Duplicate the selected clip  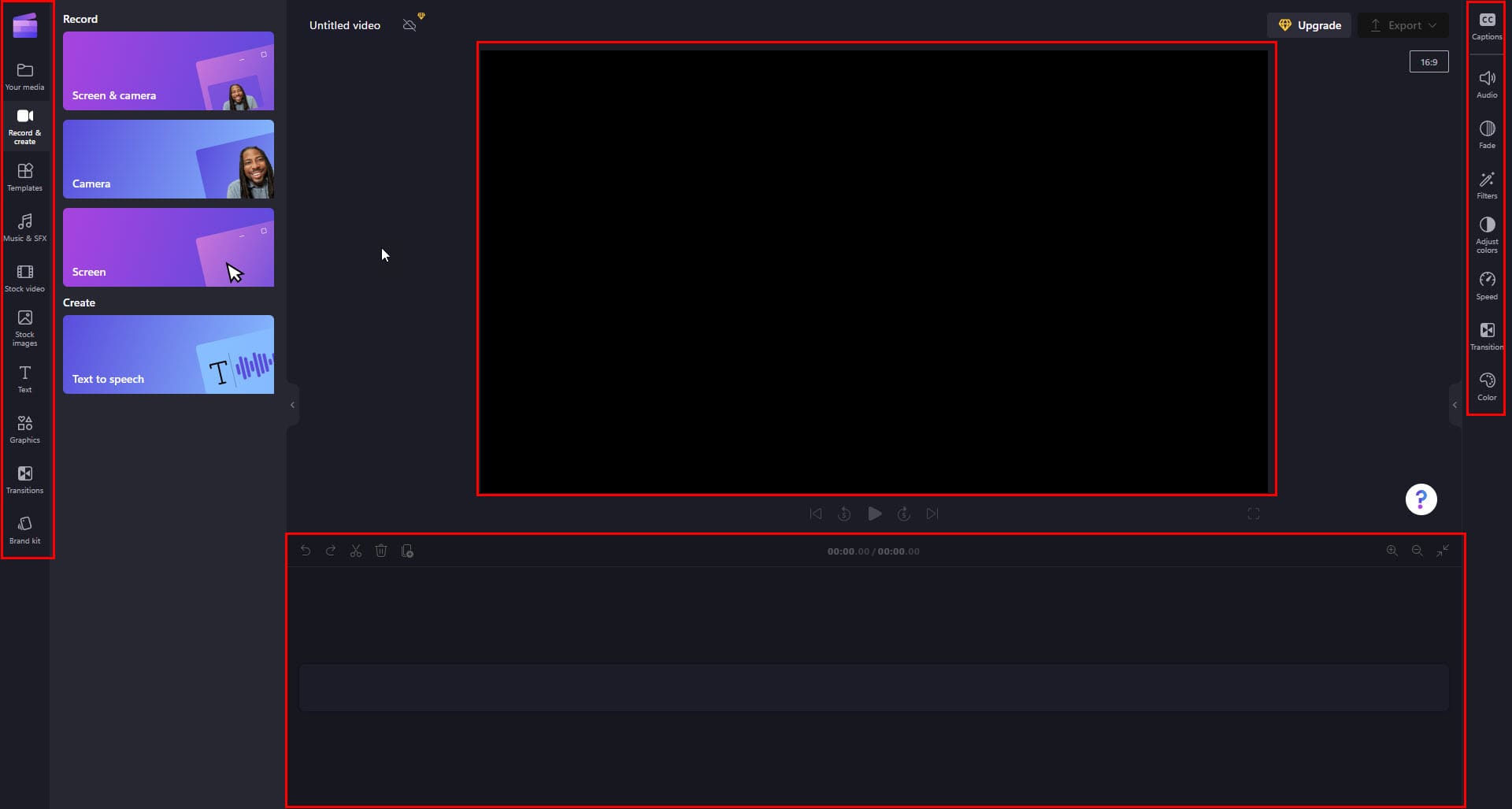point(407,551)
